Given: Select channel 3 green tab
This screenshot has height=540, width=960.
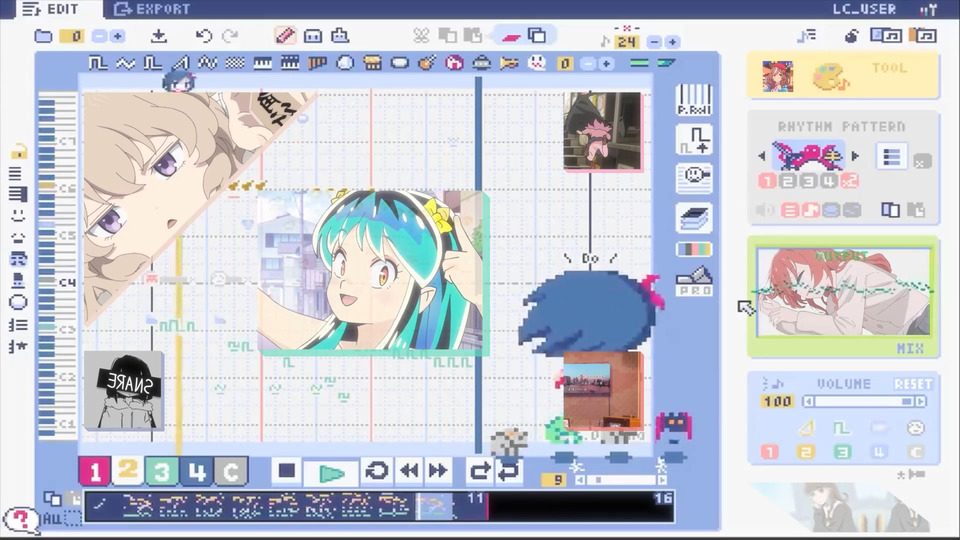Looking at the screenshot, I should (162, 471).
